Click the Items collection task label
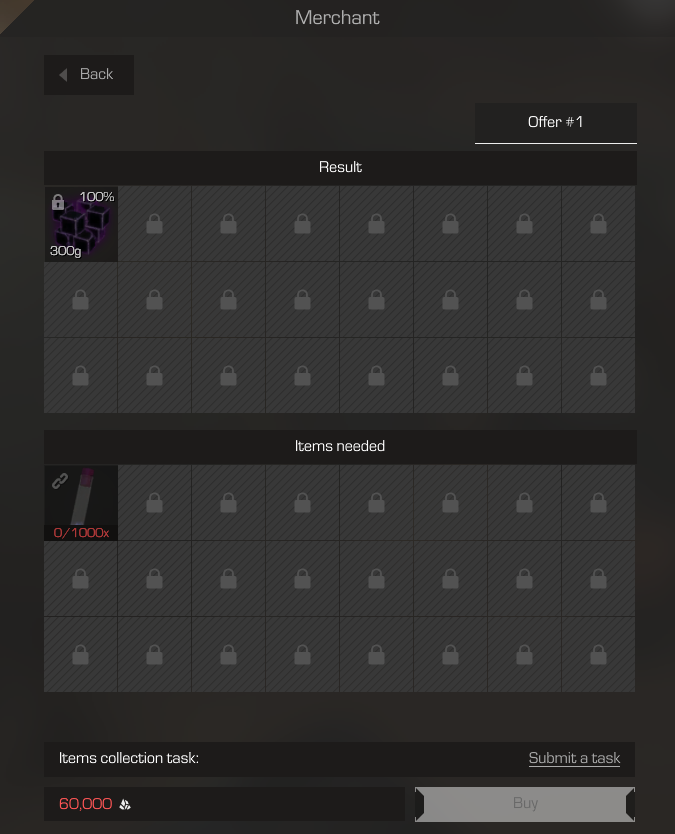The height and width of the screenshot is (834, 675). click(129, 758)
